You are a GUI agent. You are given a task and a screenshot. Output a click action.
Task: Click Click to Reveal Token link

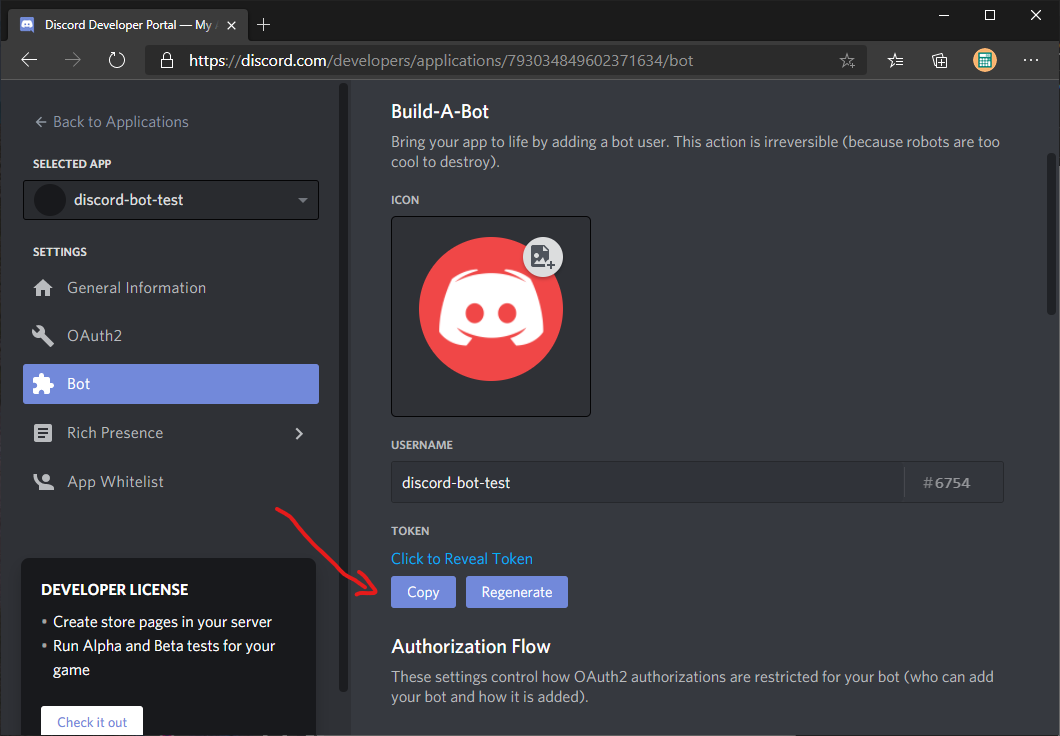pyautogui.click(x=462, y=559)
